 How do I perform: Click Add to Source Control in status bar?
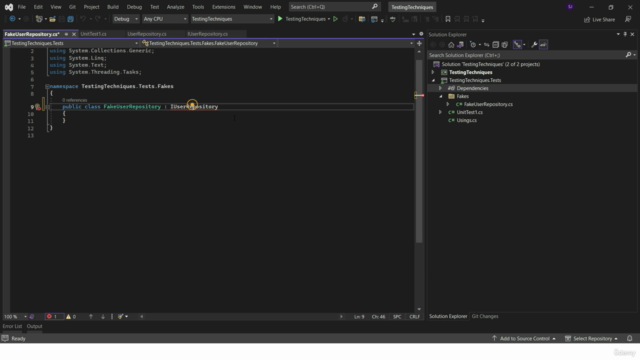(x=524, y=339)
